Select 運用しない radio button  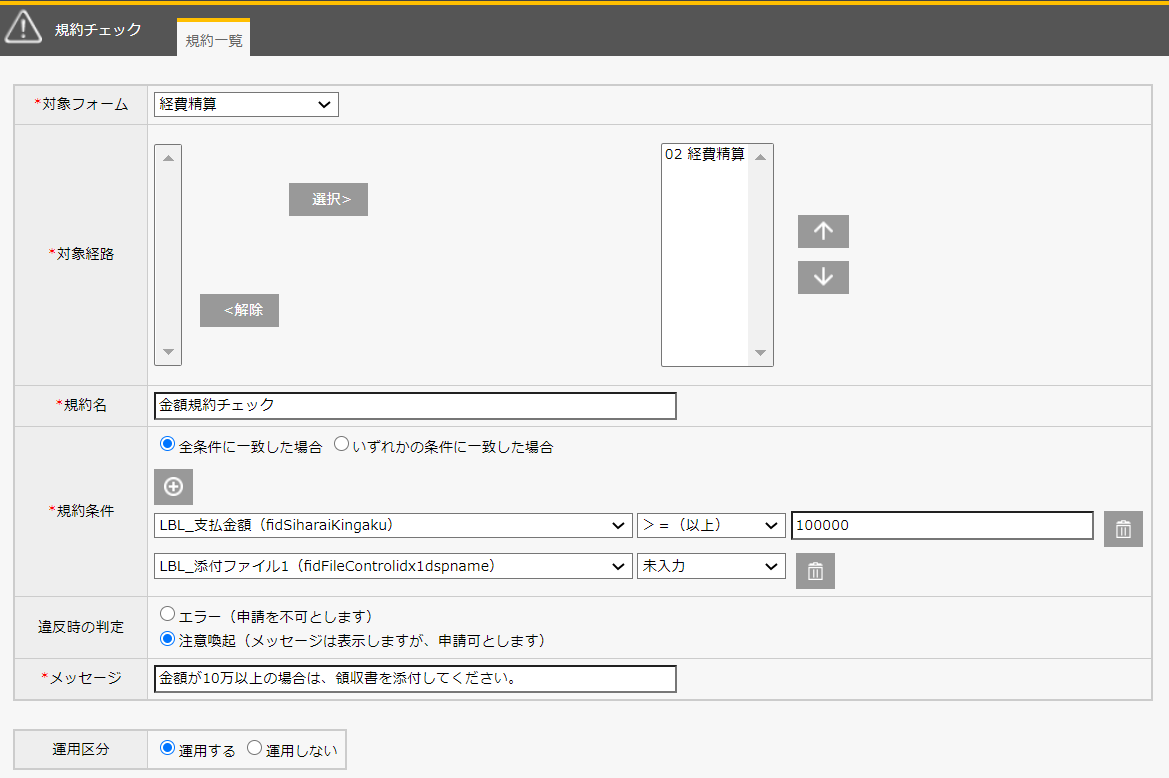point(254,747)
